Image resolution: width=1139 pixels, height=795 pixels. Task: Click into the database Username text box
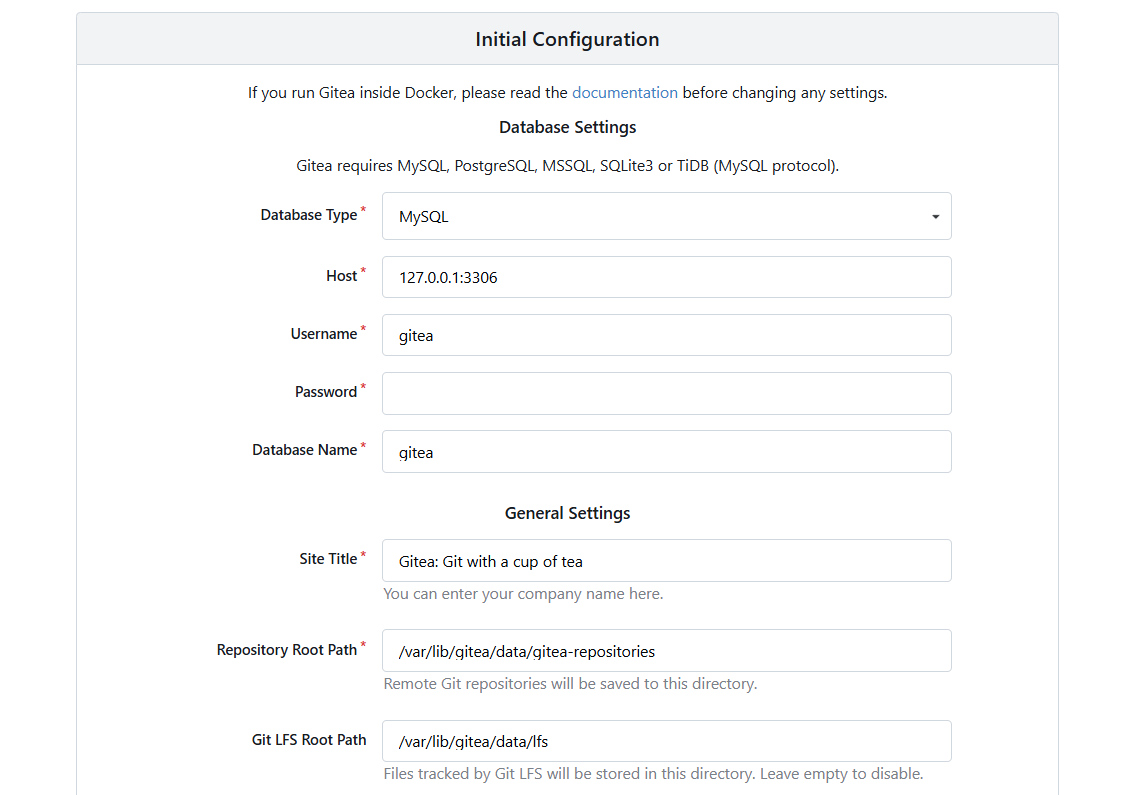(666, 335)
